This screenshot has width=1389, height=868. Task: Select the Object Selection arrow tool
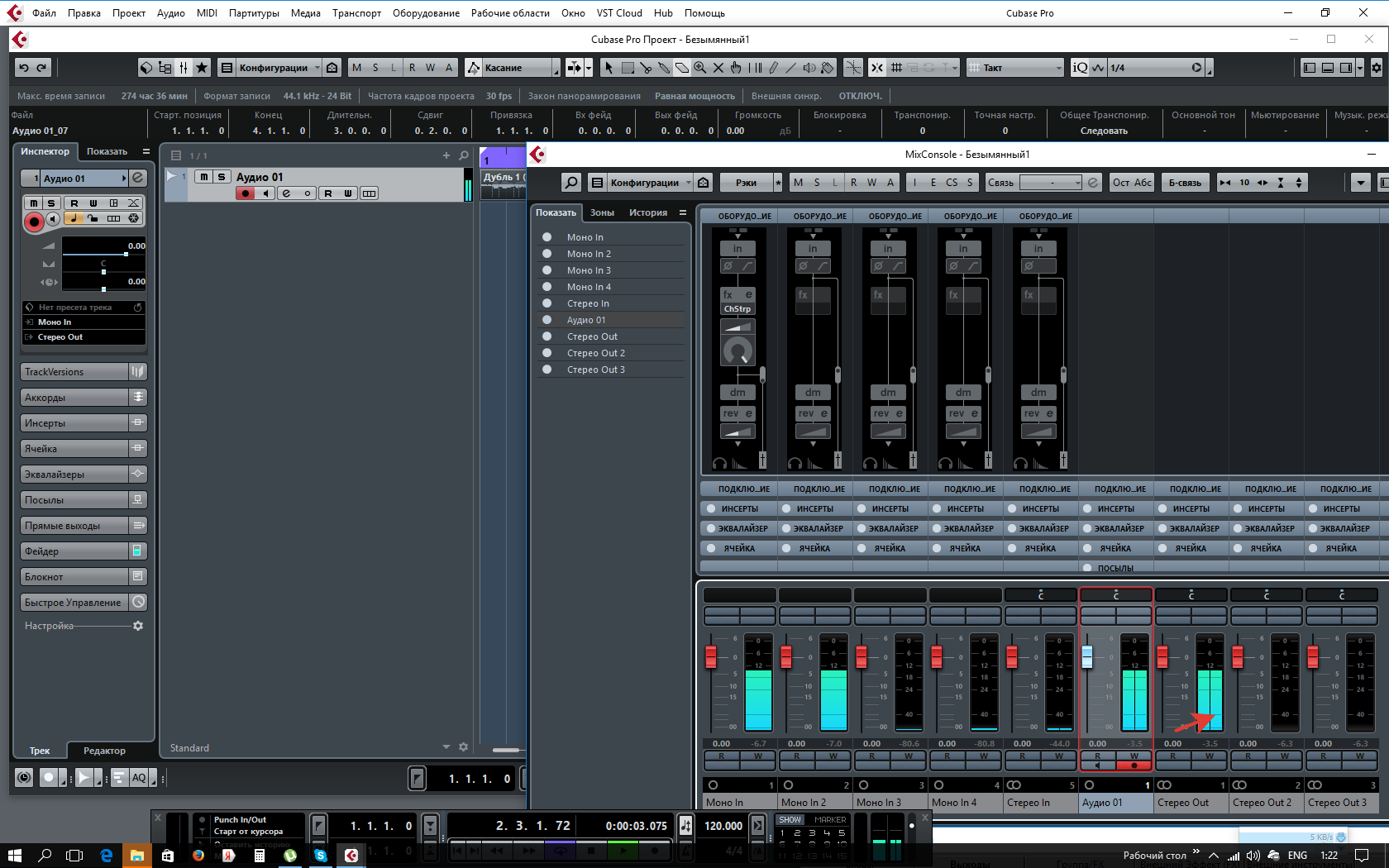tap(609, 68)
